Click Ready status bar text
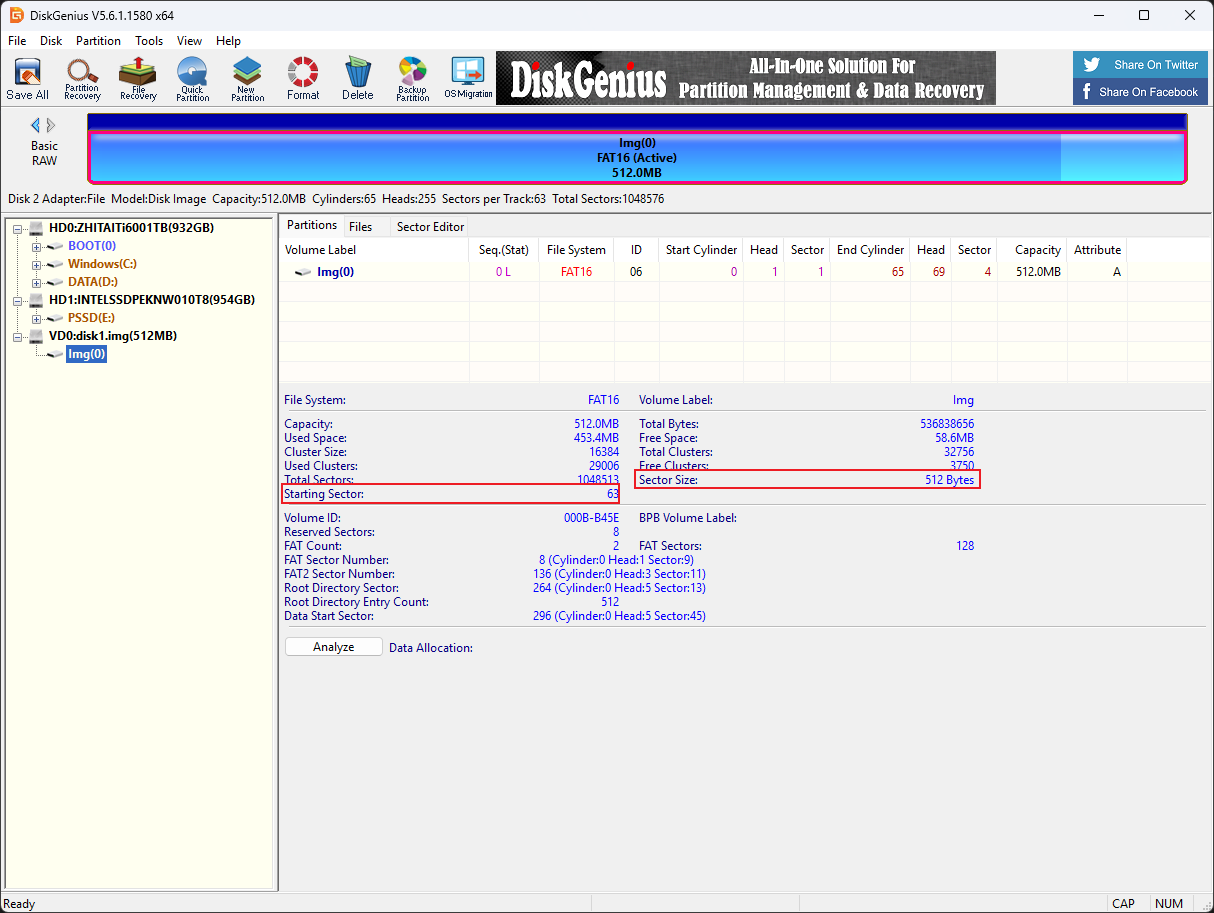Viewport: 1214px width, 913px height. click(20, 904)
